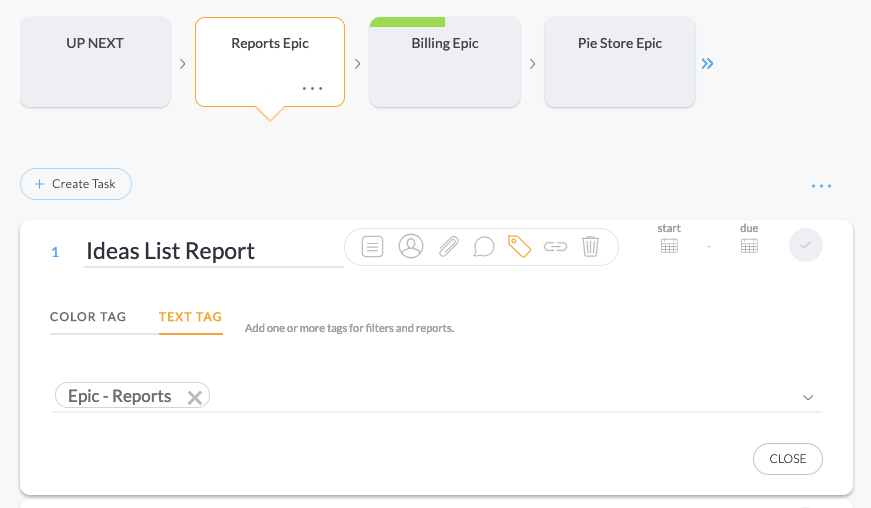Switch to the COLOR TAG tab
Viewport: 871px width, 508px height.
pos(88,317)
